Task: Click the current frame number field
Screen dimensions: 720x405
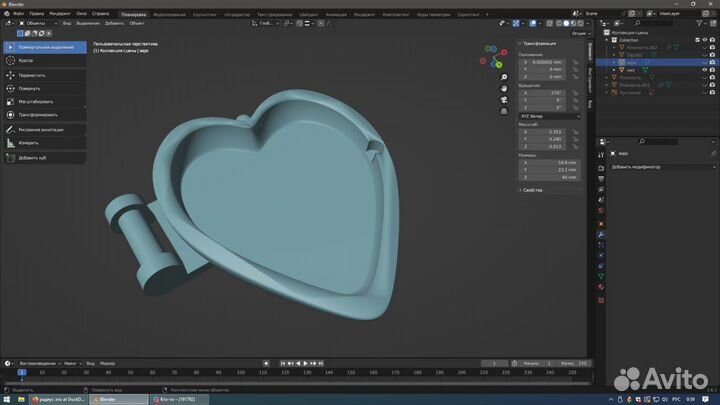Action: [494, 363]
